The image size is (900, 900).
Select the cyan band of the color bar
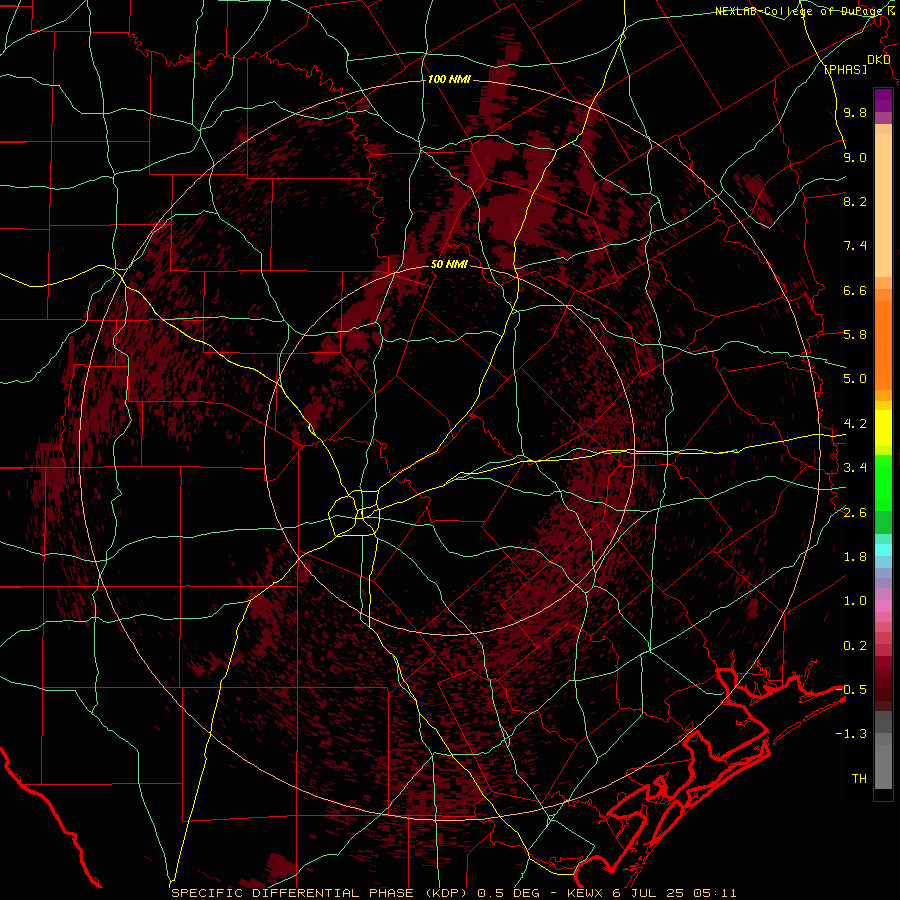(883, 550)
